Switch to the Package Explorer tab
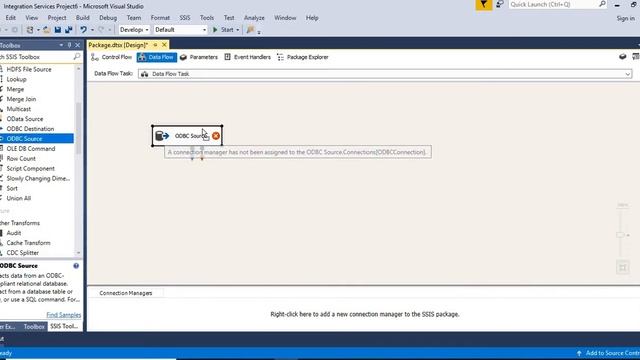Viewport: 640px width, 360px height. (302, 57)
